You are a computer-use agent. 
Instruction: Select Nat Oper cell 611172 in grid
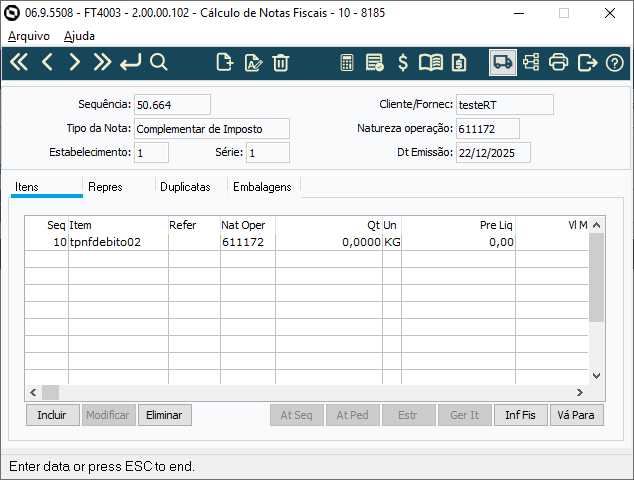click(247, 242)
